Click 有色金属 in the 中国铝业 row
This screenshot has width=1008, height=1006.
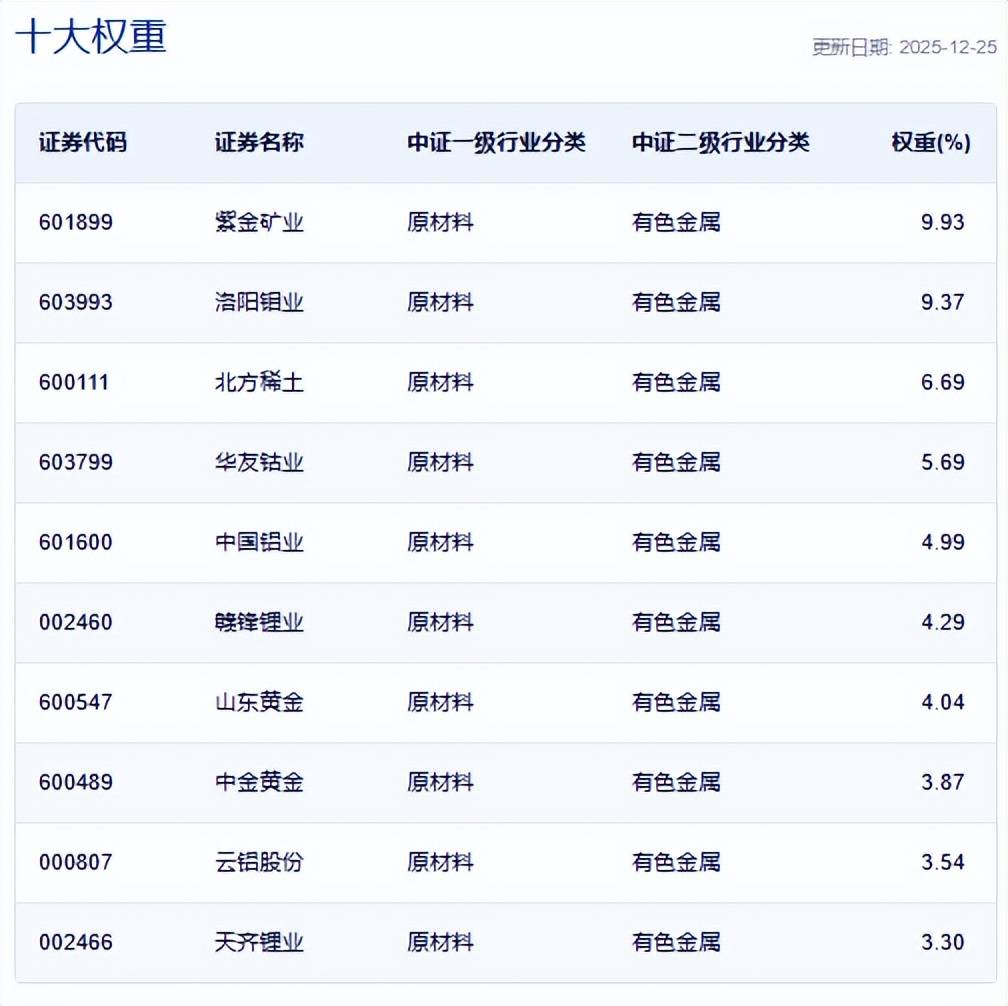(x=676, y=542)
